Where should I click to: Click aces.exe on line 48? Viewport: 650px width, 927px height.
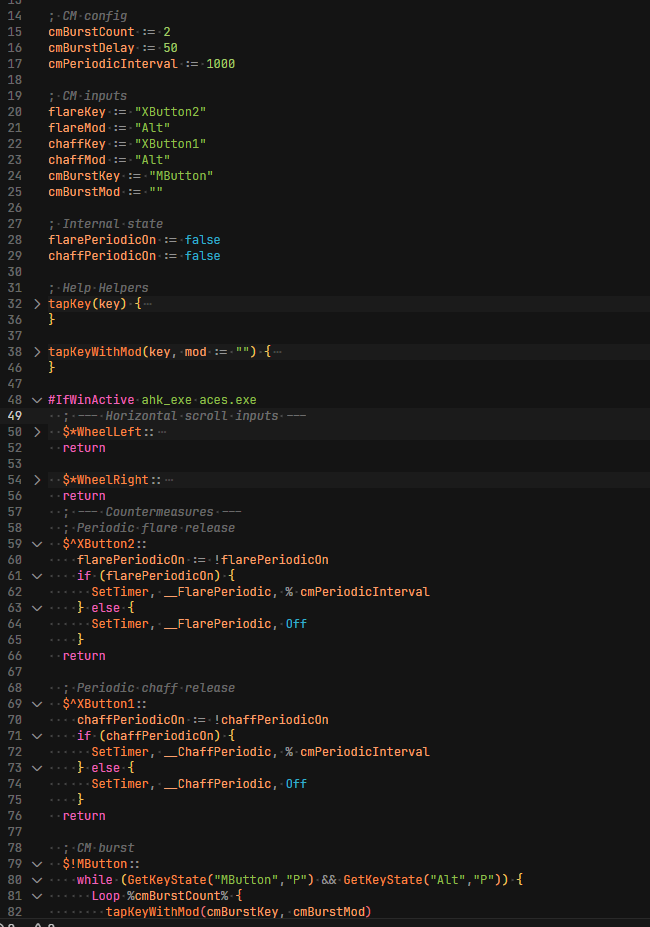click(x=228, y=400)
